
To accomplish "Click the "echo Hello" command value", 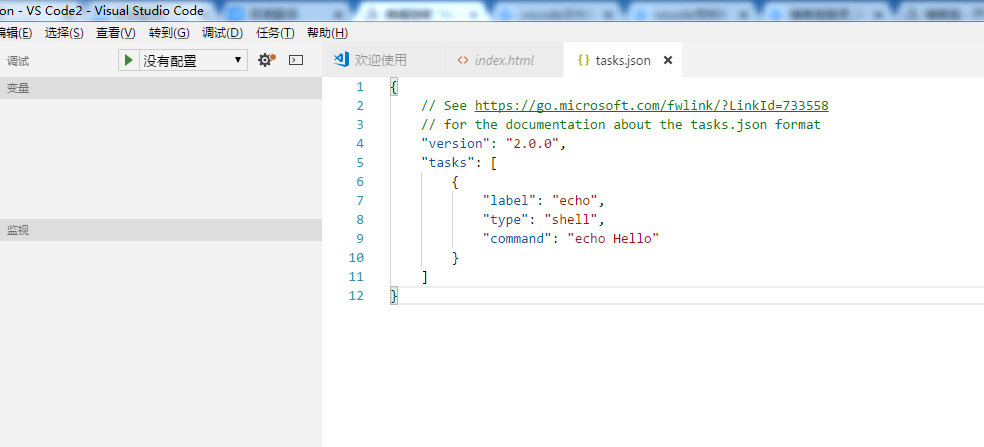I will [x=613, y=239].
